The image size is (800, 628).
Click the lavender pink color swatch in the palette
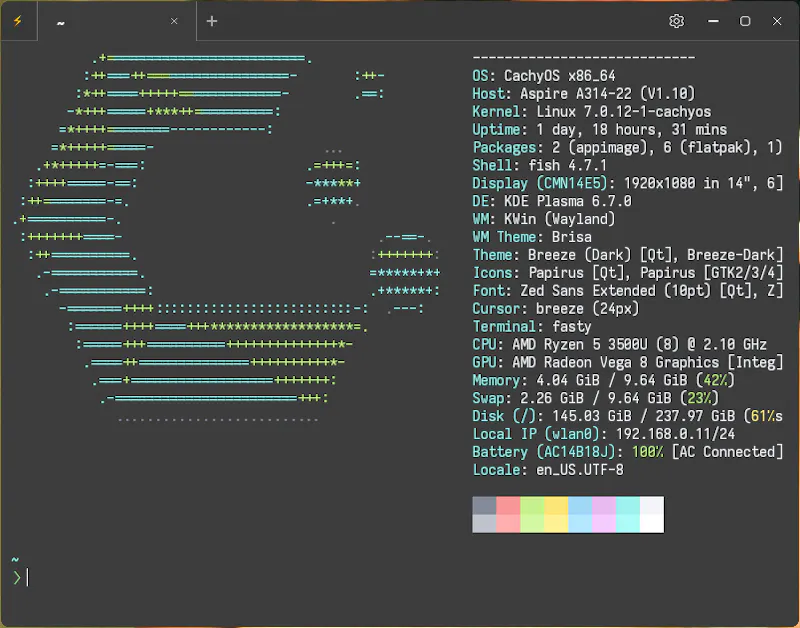click(604, 514)
